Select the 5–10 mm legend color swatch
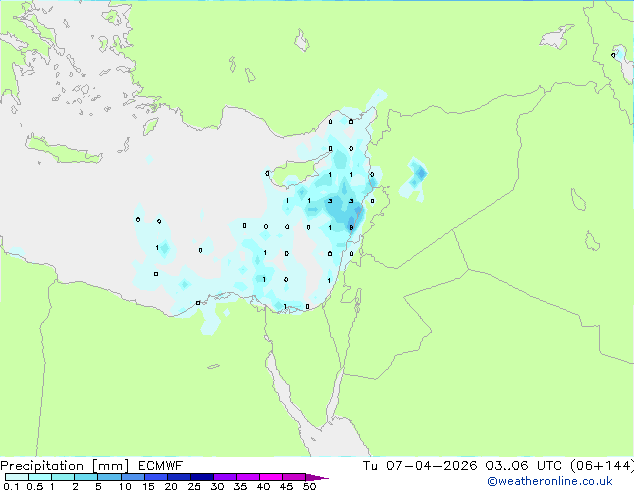The image size is (634, 490). click(109, 477)
